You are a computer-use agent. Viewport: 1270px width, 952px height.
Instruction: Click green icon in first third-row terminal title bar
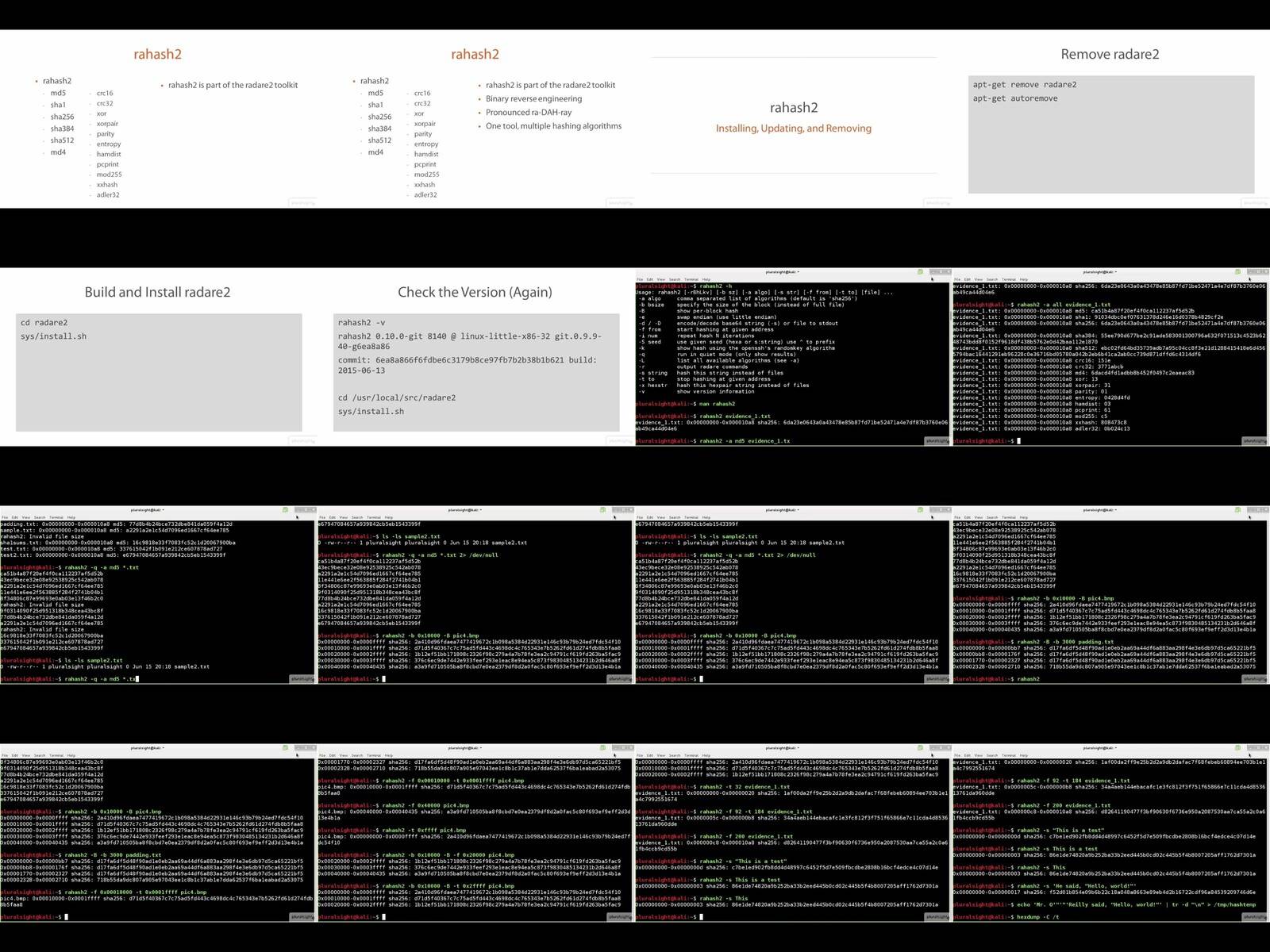285,510
